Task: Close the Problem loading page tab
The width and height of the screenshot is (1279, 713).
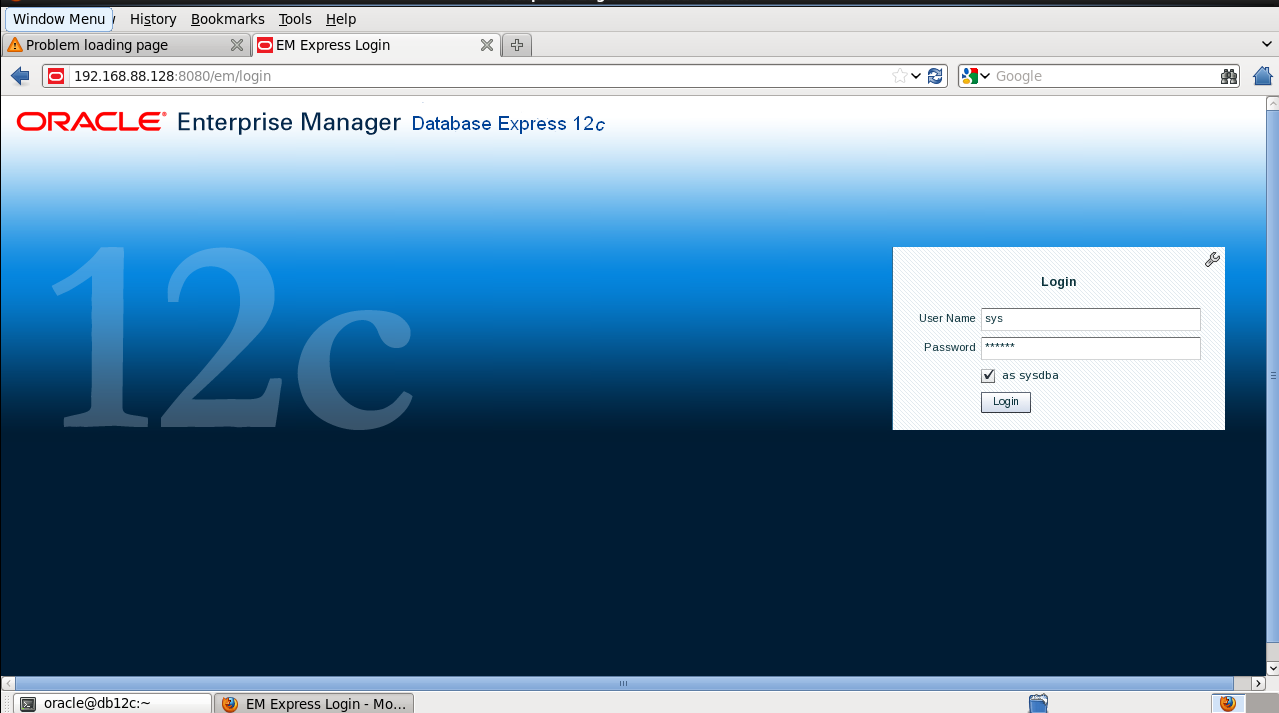Action: coord(237,45)
